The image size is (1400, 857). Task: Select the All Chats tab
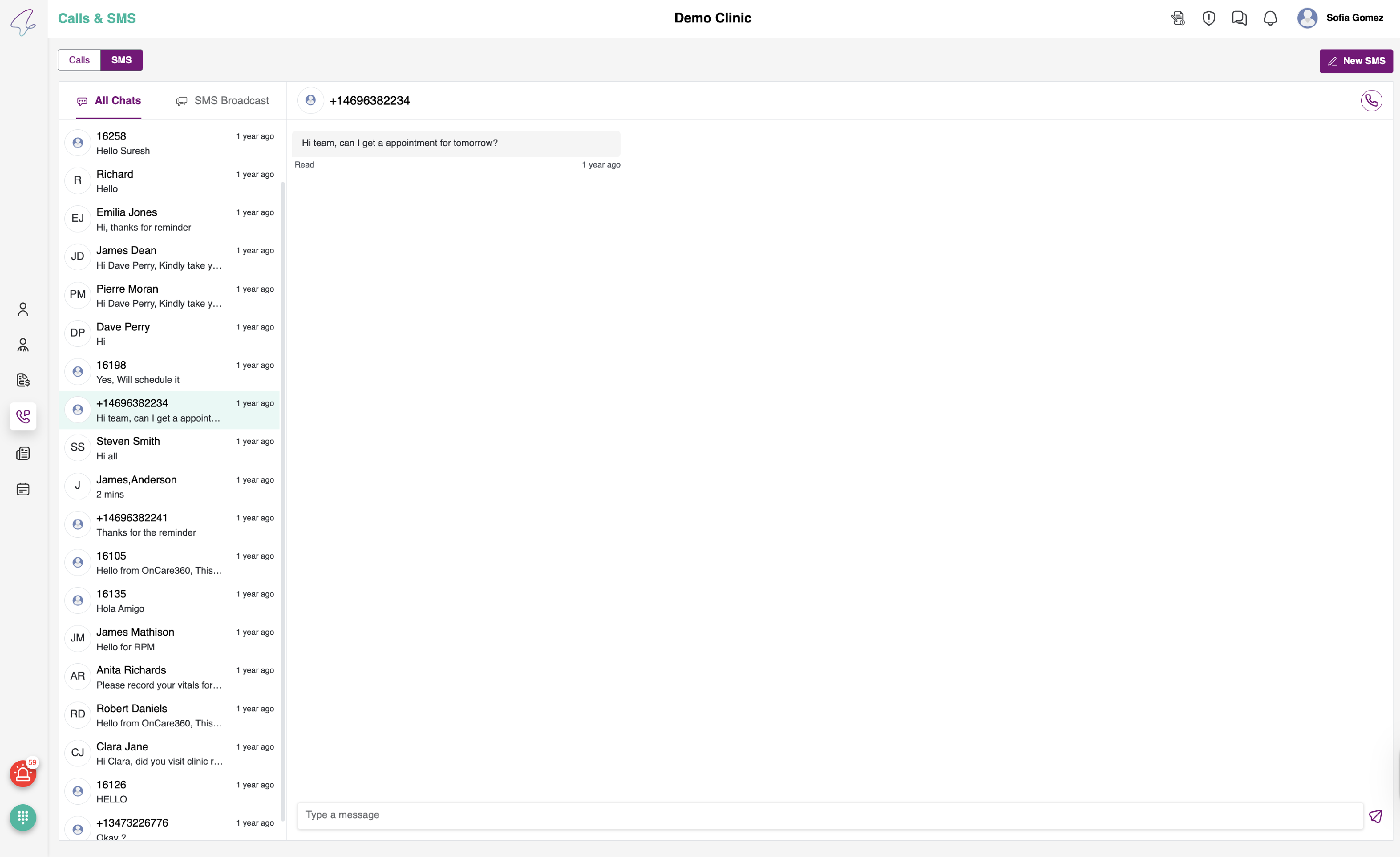click(x=109, y=100)
